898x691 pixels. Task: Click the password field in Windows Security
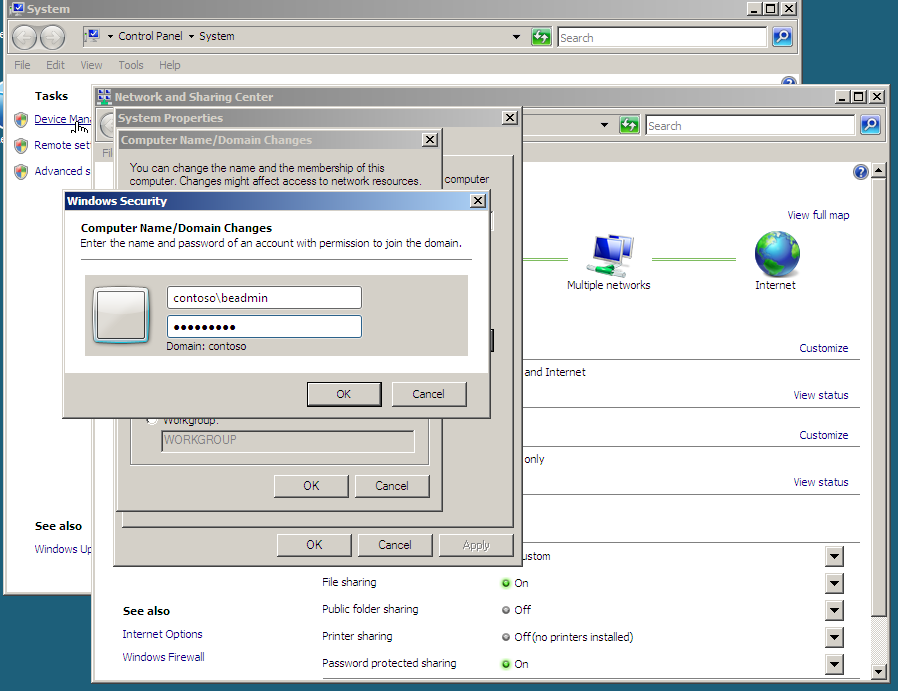264,327
